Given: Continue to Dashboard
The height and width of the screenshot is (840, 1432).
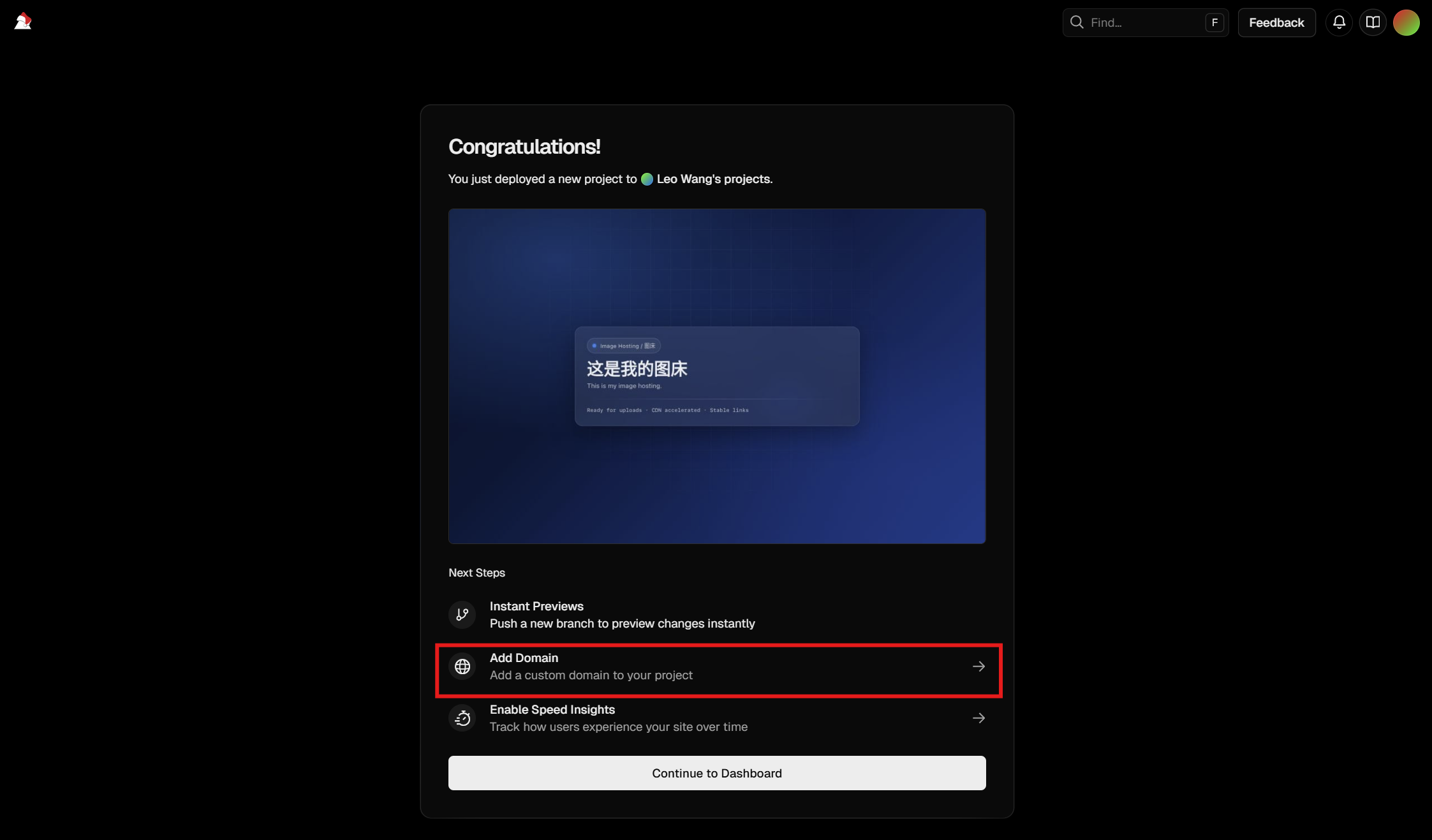Looking at the screenshot, I should tap(716, 773).
